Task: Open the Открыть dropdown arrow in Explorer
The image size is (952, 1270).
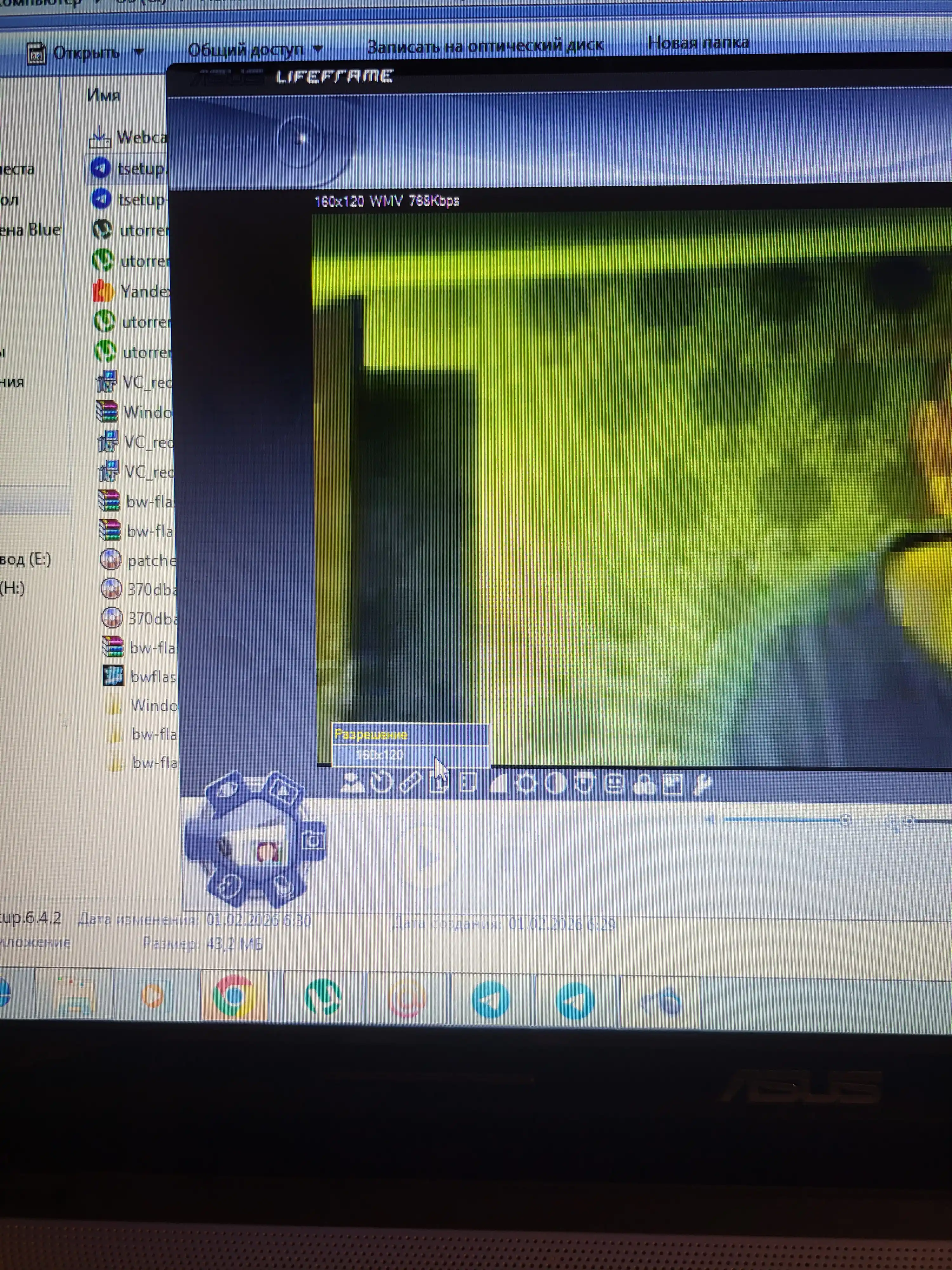Action: pos(138,52)
